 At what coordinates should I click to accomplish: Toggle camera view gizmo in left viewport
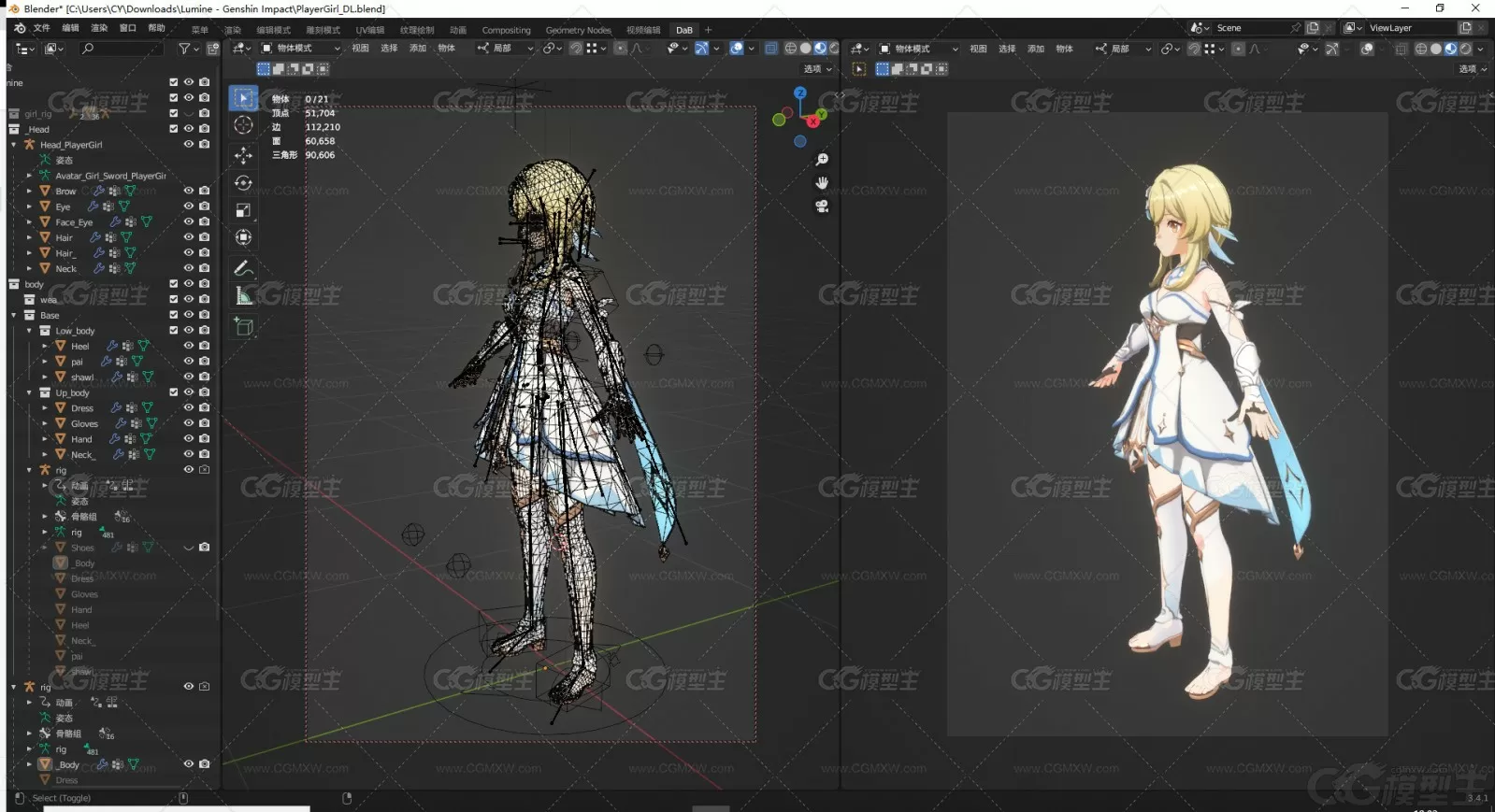tap(822, 207)
